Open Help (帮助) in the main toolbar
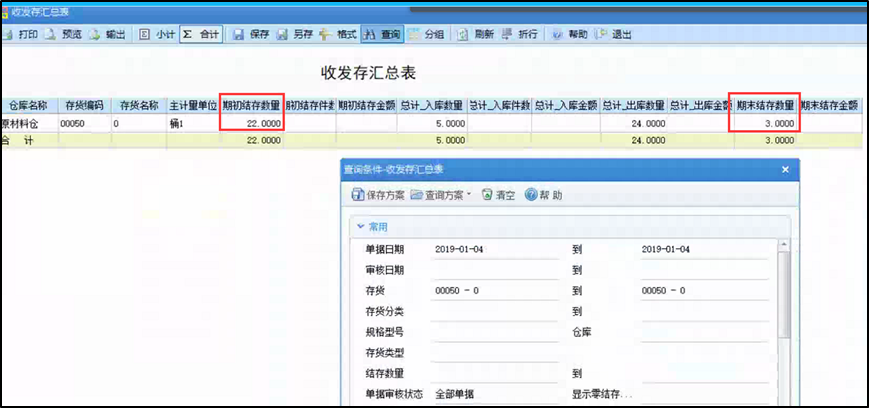 click(x=570, y=35)
